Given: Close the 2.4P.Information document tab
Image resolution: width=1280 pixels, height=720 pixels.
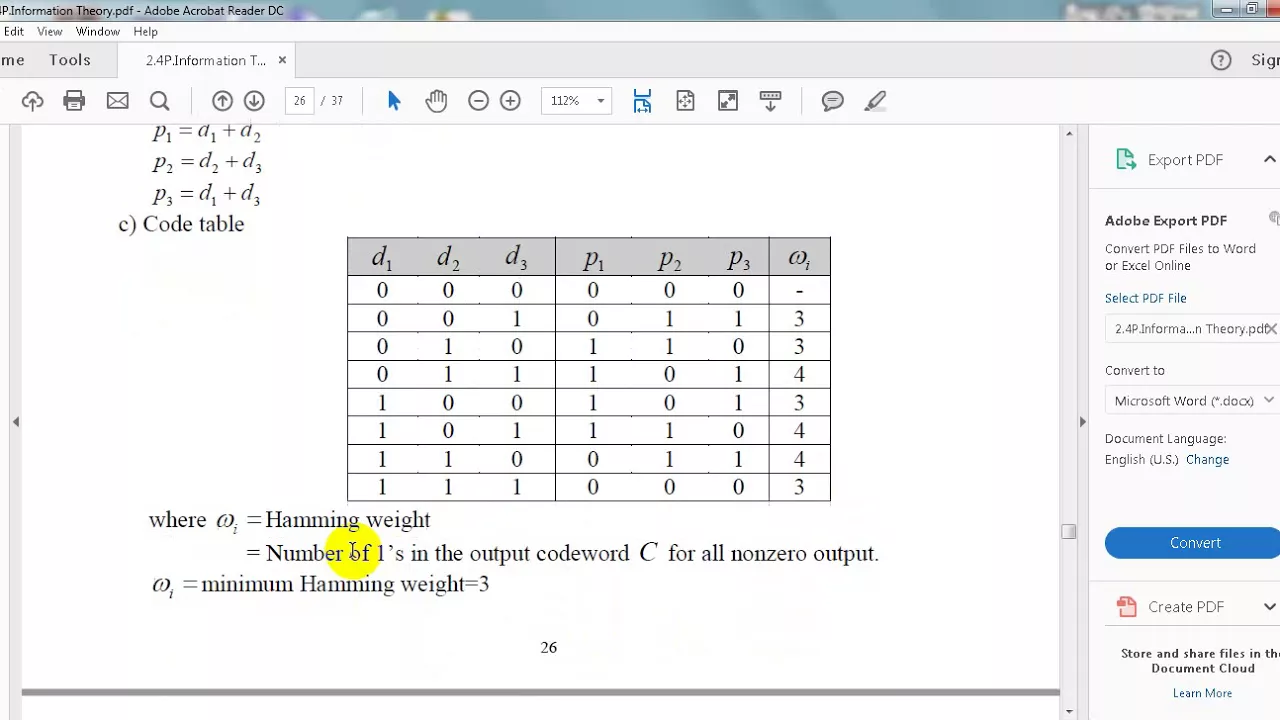Looking at the screenshot, I should point(282,60).
